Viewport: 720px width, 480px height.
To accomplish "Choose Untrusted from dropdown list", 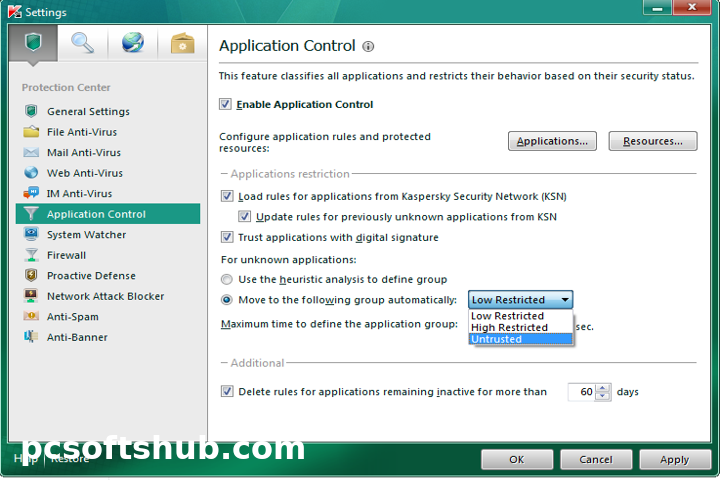I will [x=520, y=339].
